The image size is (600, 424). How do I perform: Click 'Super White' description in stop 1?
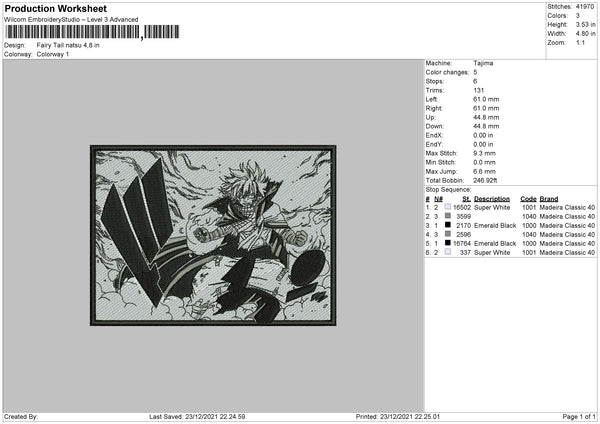point(492,207)
